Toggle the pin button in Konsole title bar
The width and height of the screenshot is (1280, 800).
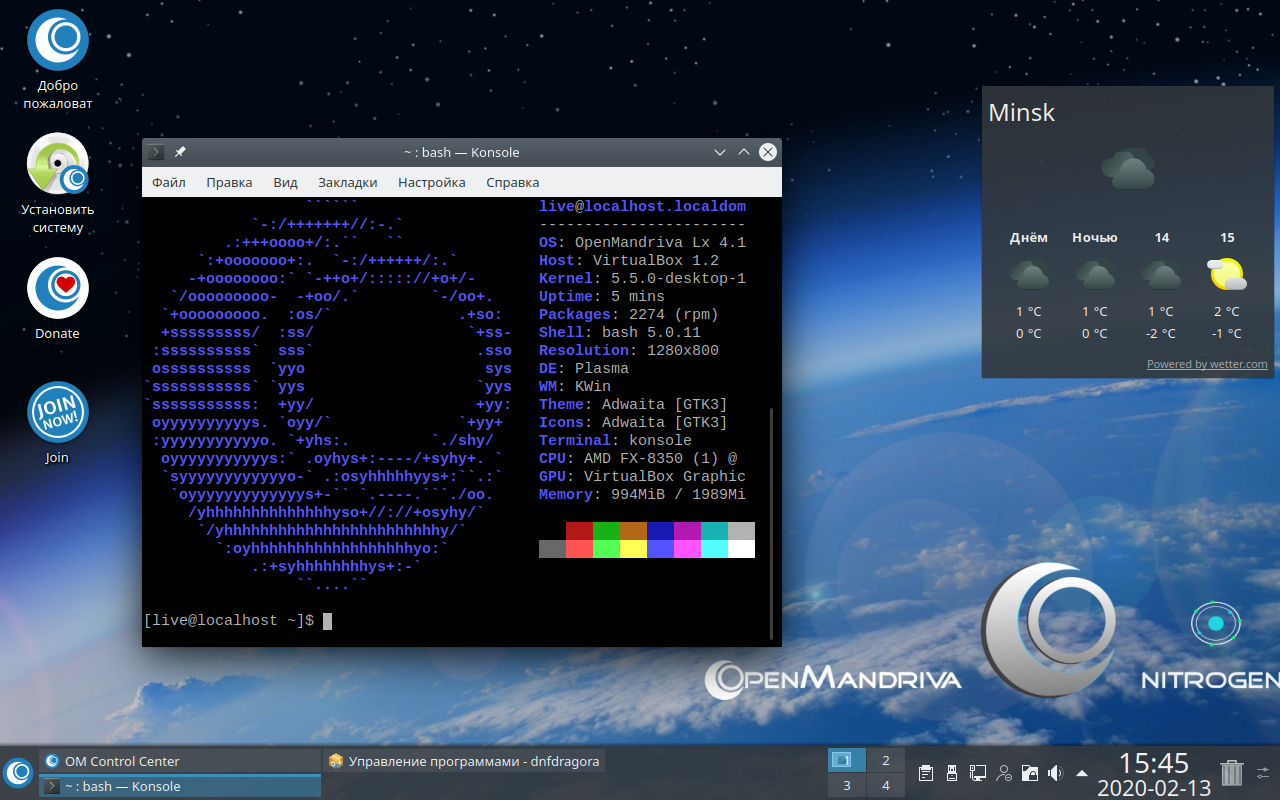point(180,152)
